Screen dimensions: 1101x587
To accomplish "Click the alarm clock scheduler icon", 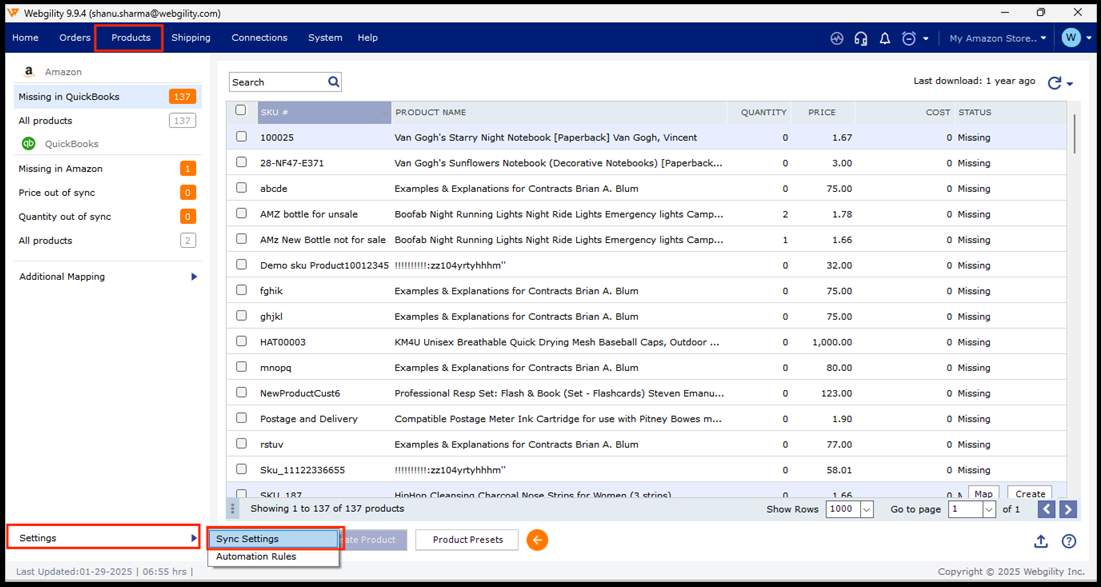I will (909, 38).
